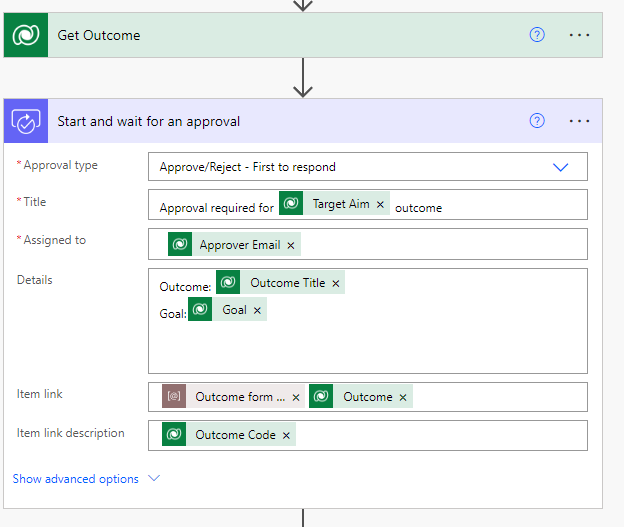Expand Show advanced options
Viewport: 624px width, 527px height.
[85, 479]
